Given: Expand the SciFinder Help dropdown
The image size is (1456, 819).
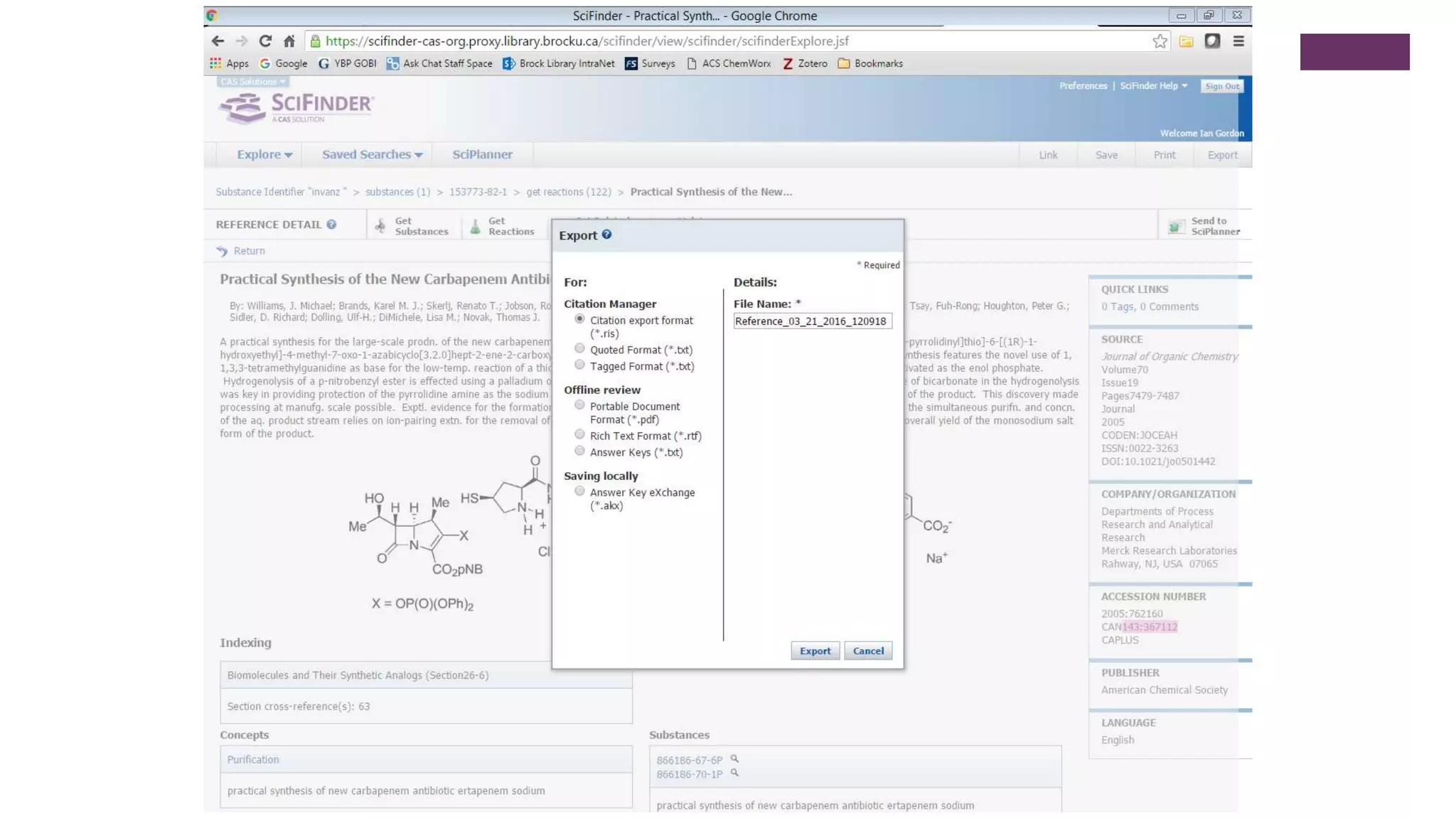Looking at the screenshot, I should tap(1153, 86).
